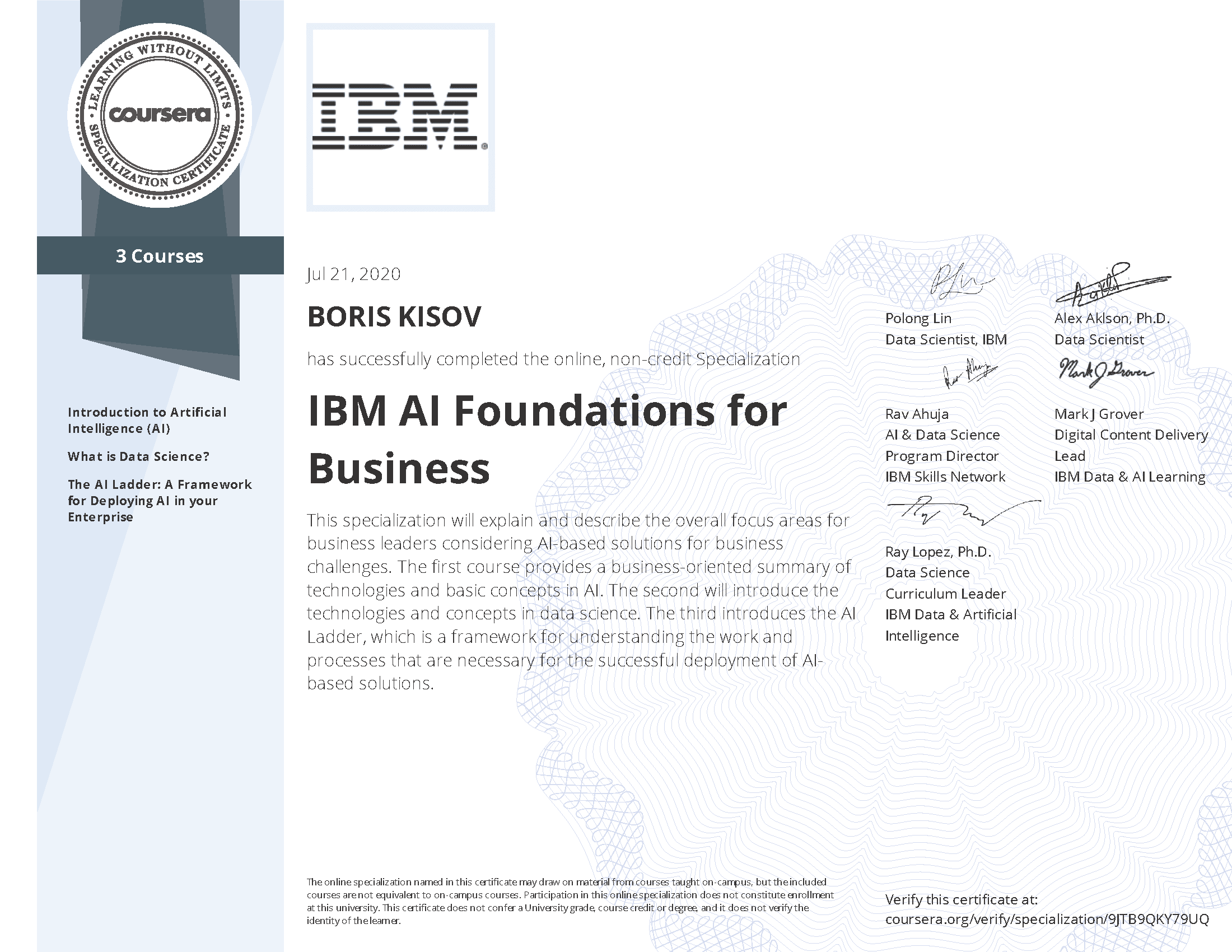Click course 'What is Data Science?'

tap(139, 456)
